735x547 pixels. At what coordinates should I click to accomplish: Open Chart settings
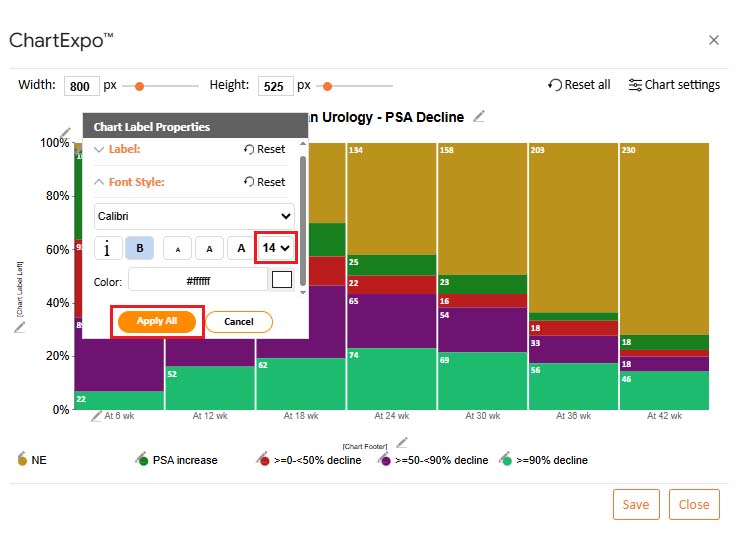tap(674, 85)
